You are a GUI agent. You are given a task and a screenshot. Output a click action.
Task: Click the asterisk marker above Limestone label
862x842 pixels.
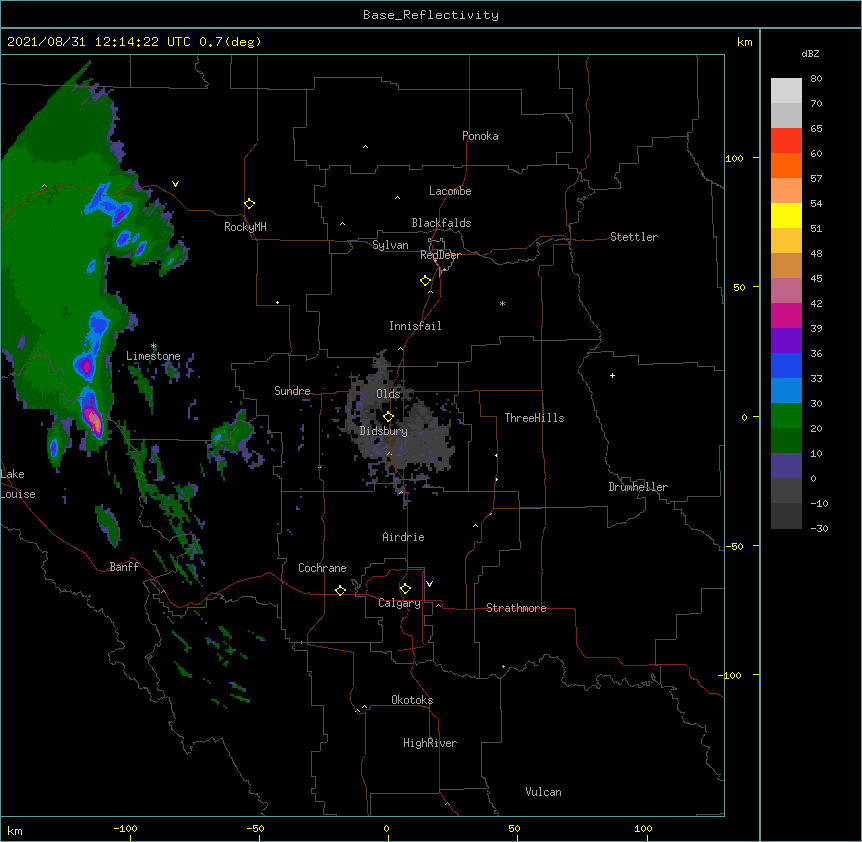154,346
